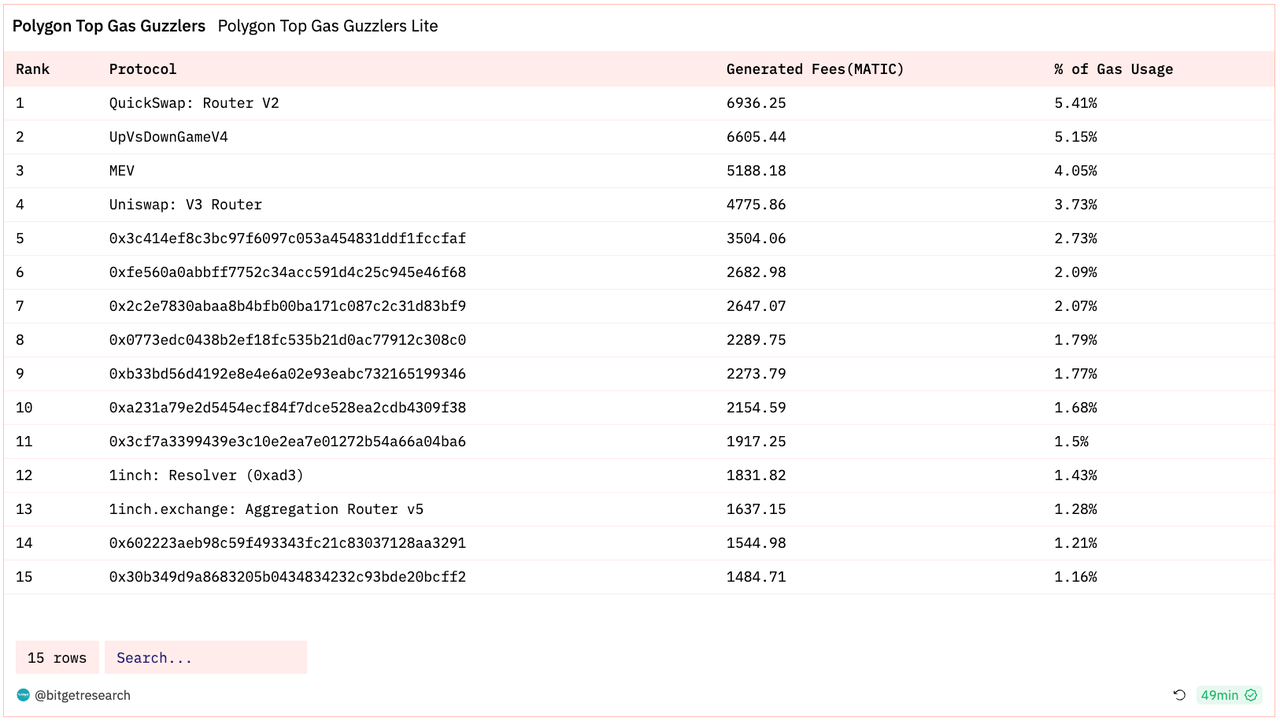Click the 6605.44 fees value
The image size is (1280, 721).
point(756,137)
